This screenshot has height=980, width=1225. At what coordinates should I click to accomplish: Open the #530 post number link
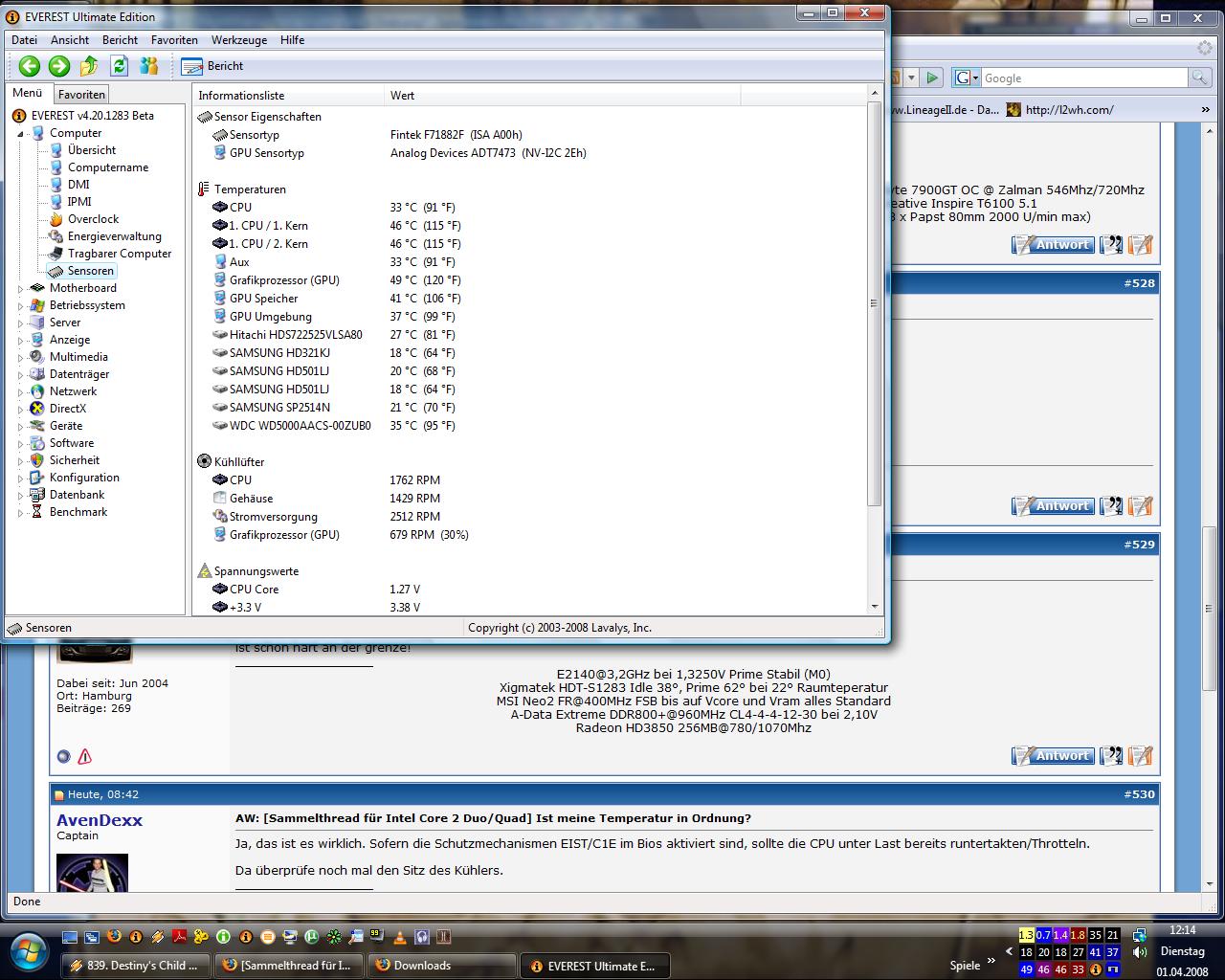(x=1139, y=794)
